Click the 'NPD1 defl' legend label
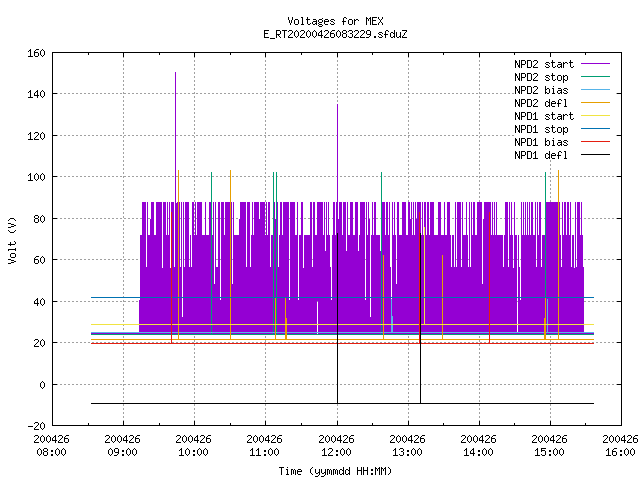The image size is (640, 480). point(541,155)
